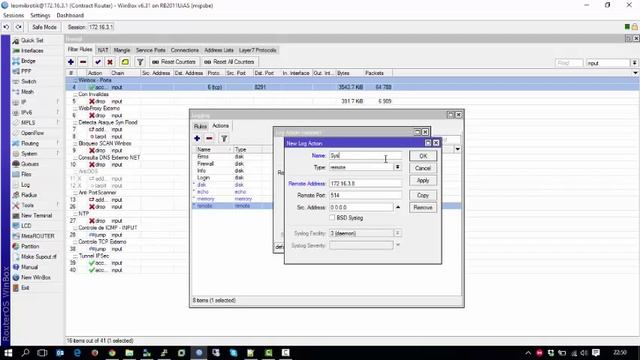Open the Settings menu
This screenshot has width=640, height=360.
coord(40,15)
